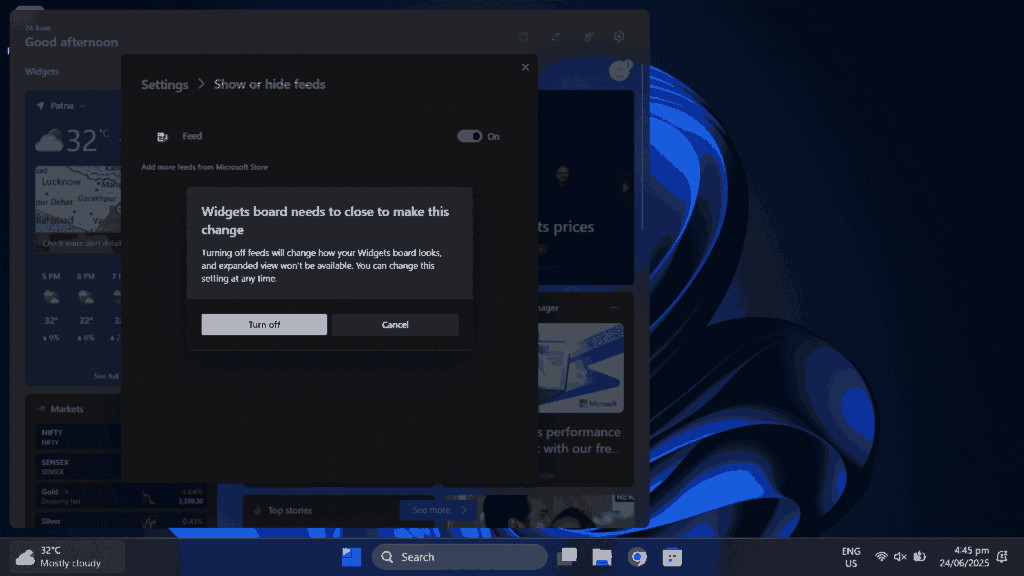The height and width of the screenshot is (576, 1024).
Task: Click the muted volume icon
Action: pos(900,557)
